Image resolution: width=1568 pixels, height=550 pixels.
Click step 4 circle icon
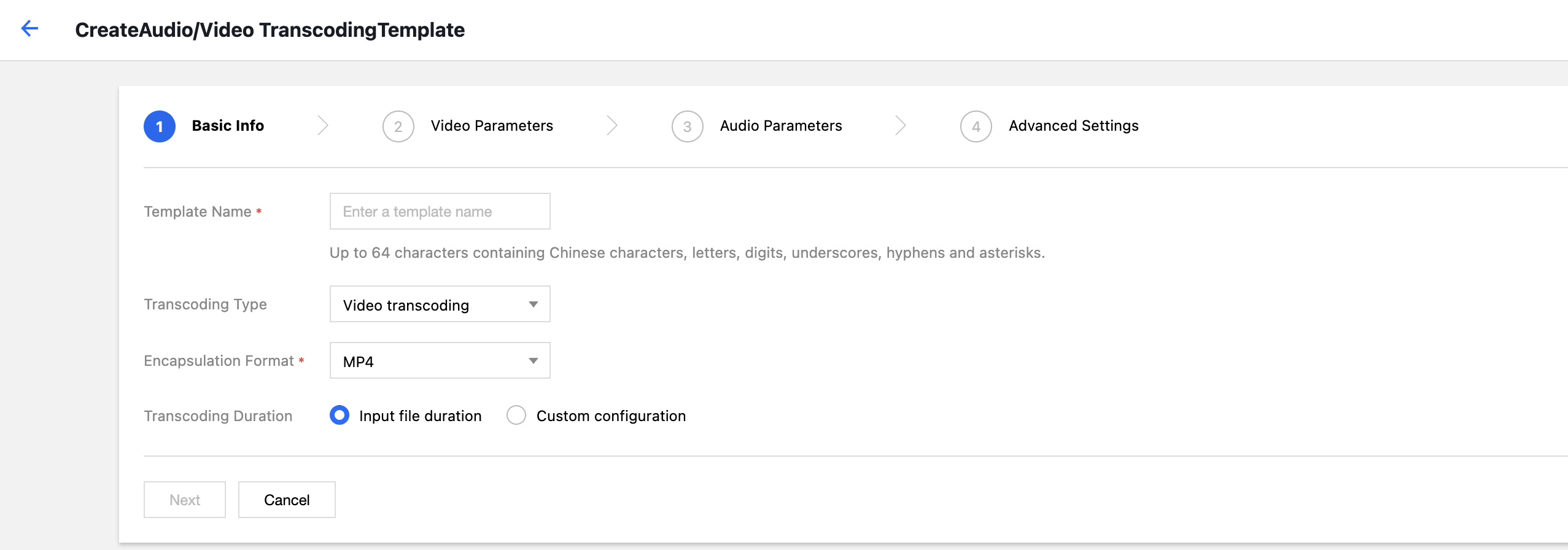click(x=976, y=126)
